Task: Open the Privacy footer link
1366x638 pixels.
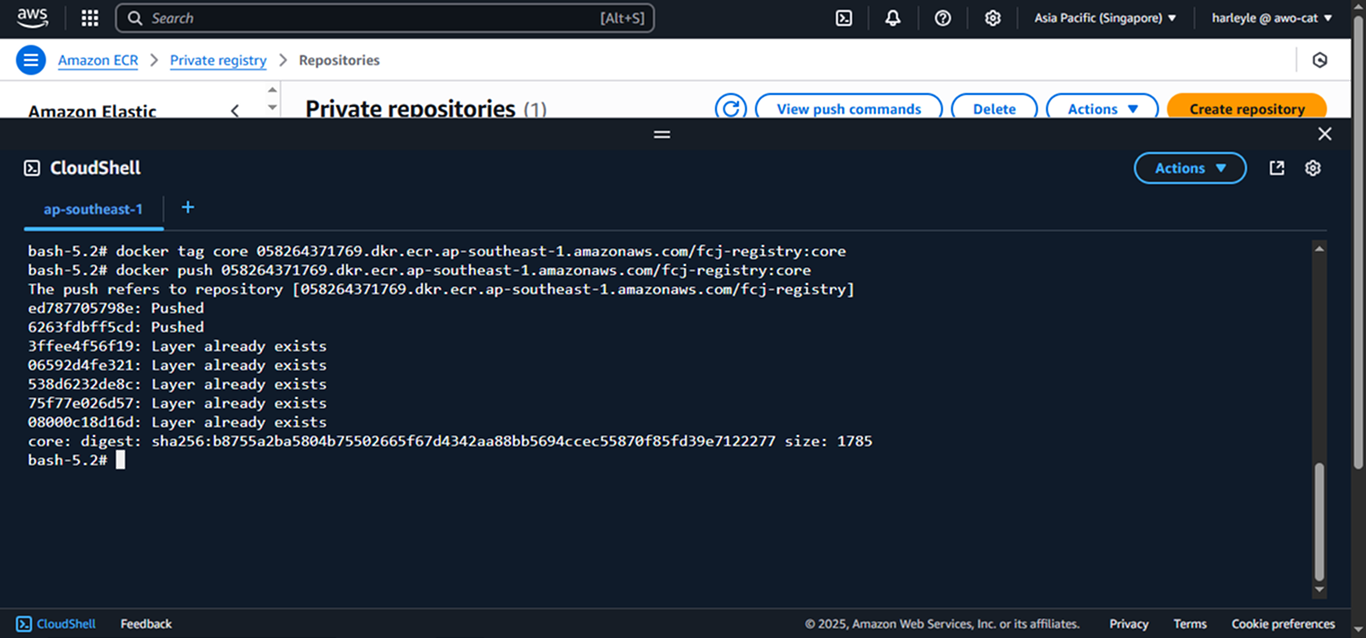Action: point(1129,624)
